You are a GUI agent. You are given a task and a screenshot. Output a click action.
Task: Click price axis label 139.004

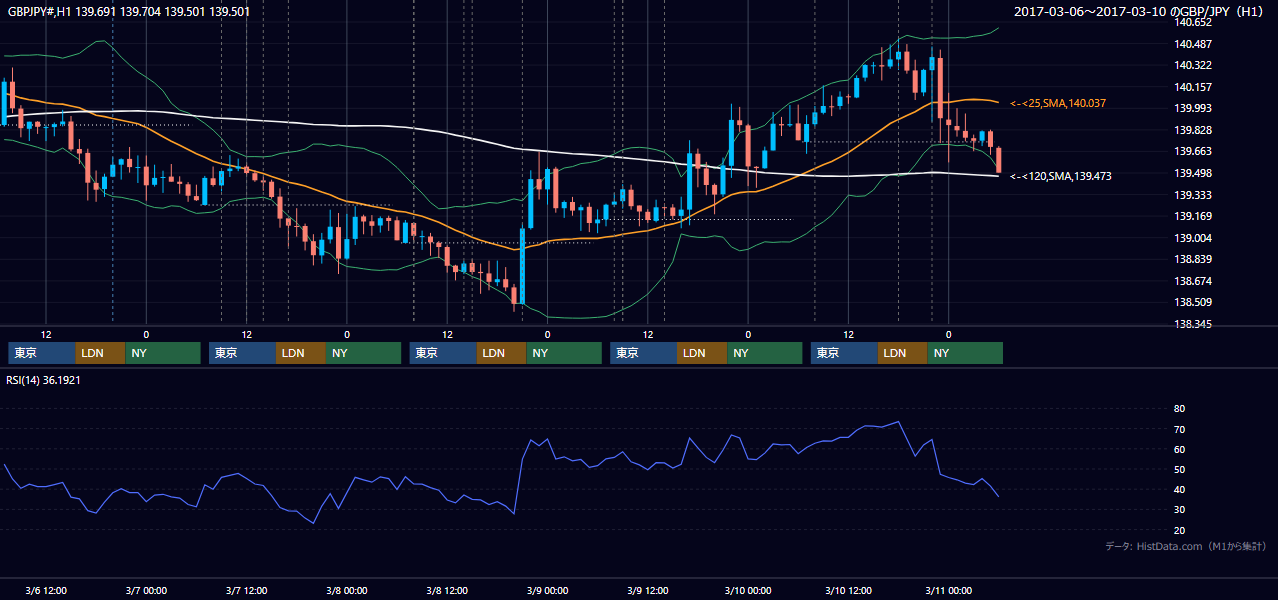1193,238
